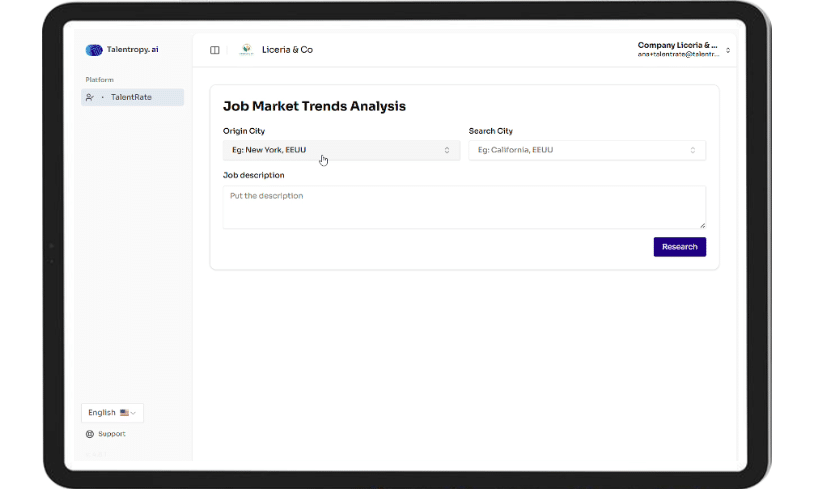Click the Research button
The image size is (815, 489).
coord(680,247)
